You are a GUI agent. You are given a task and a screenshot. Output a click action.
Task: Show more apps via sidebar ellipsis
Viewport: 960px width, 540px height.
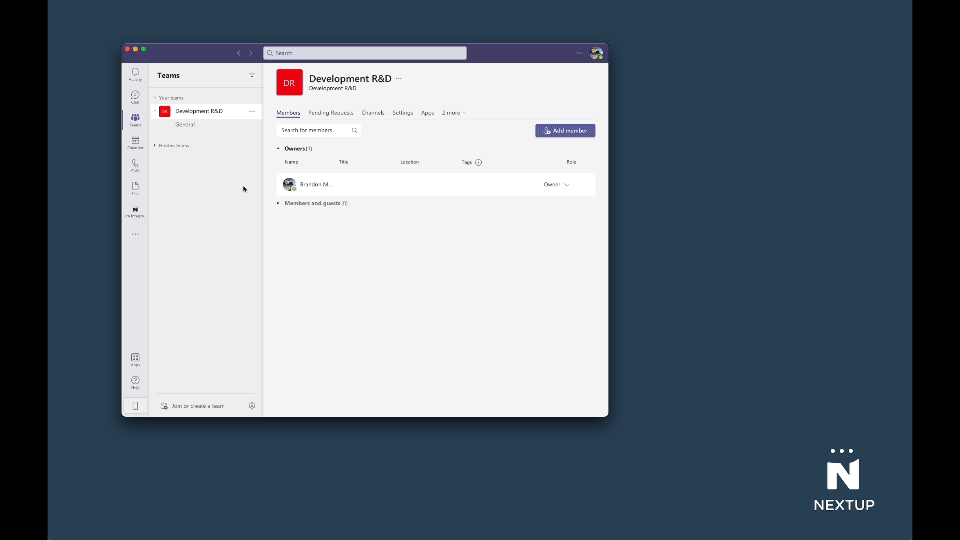(135, 234)
